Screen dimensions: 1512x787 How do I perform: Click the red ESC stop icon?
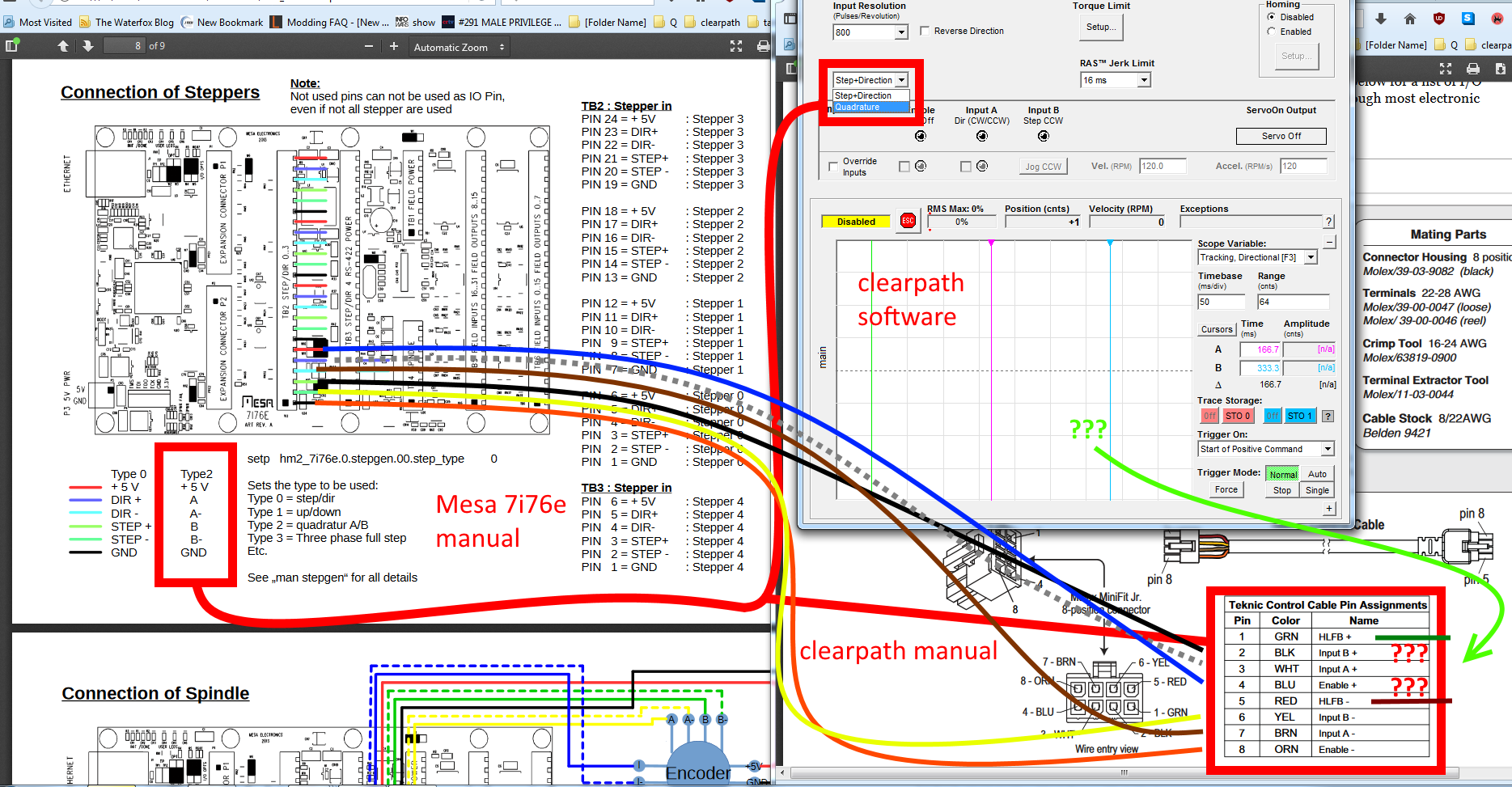click(908, 220)
